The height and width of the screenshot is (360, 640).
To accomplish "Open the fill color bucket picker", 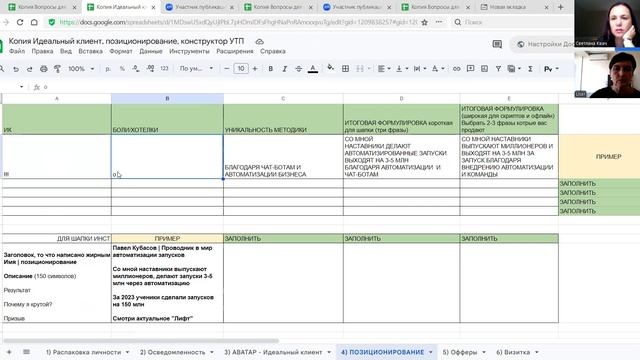I will [x=331, y=68].
